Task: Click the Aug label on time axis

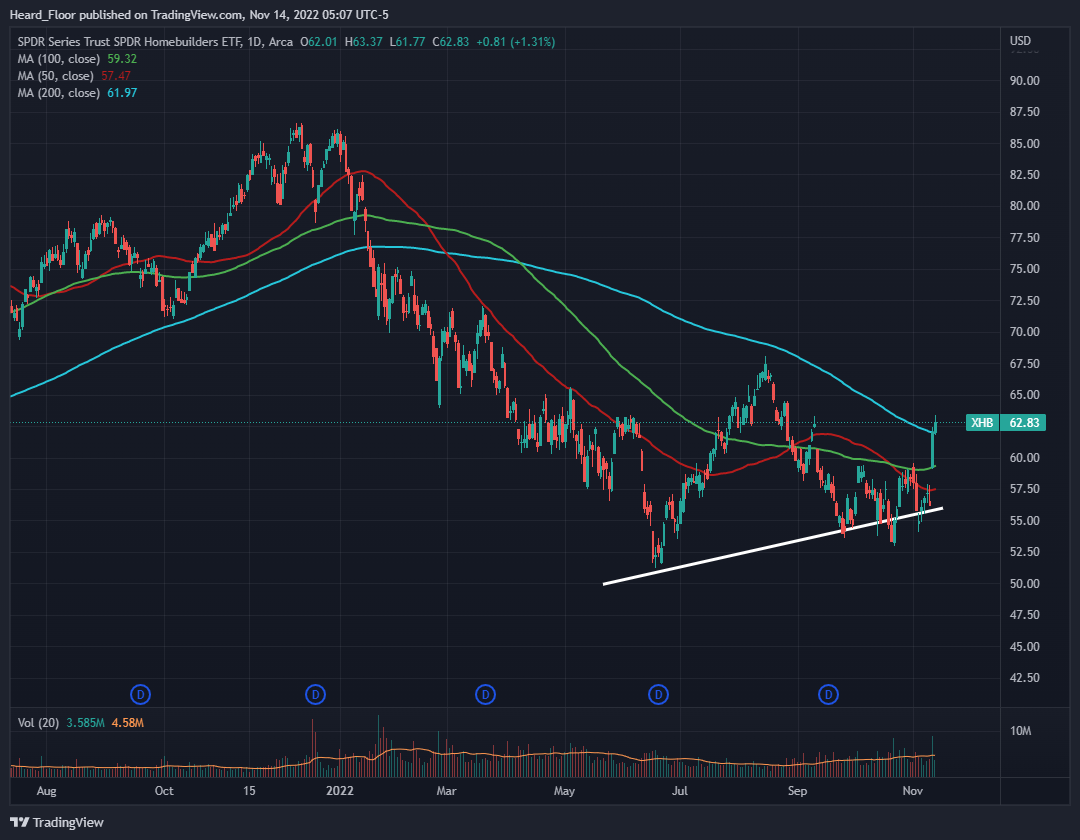Action: point(46,791)
